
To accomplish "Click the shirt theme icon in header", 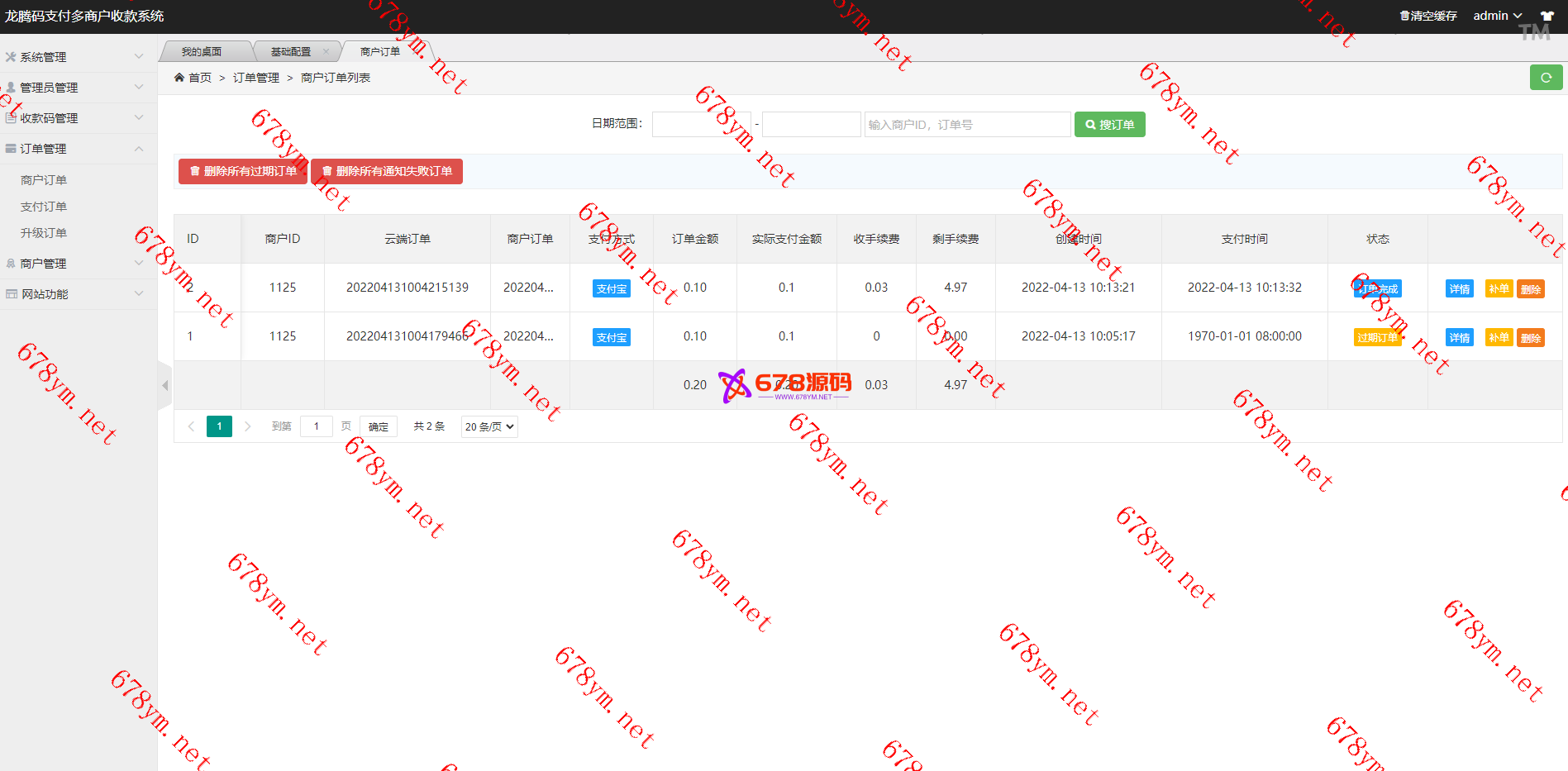I will pos(1547,16).
